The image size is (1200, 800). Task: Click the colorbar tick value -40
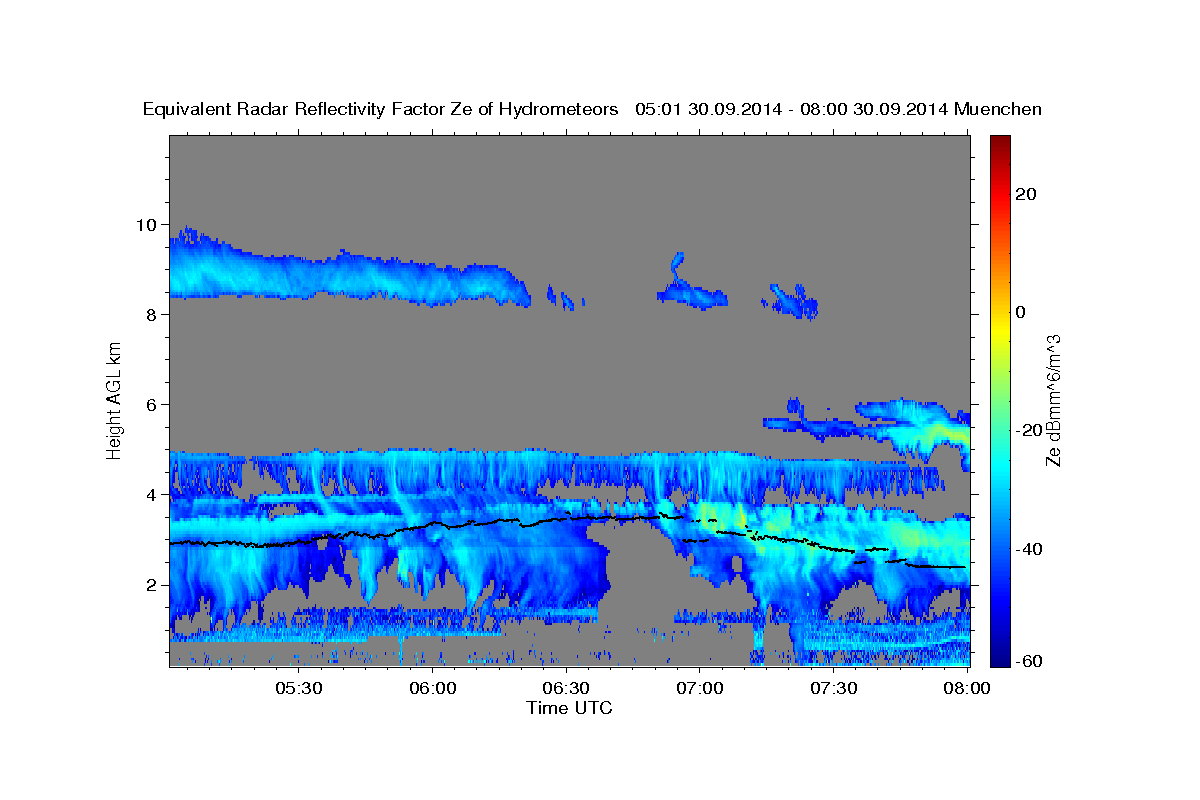[1030, 549]
